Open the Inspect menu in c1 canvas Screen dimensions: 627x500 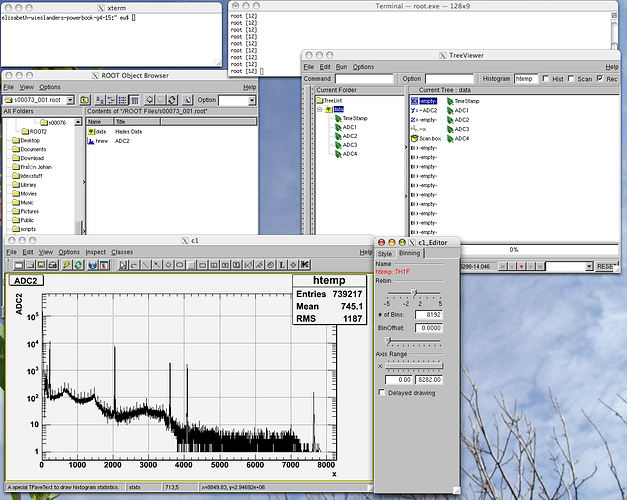95,252
